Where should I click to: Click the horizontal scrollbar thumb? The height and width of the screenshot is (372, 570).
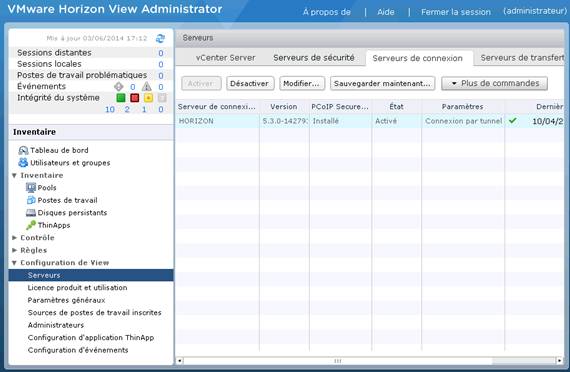tap(338, 361)
